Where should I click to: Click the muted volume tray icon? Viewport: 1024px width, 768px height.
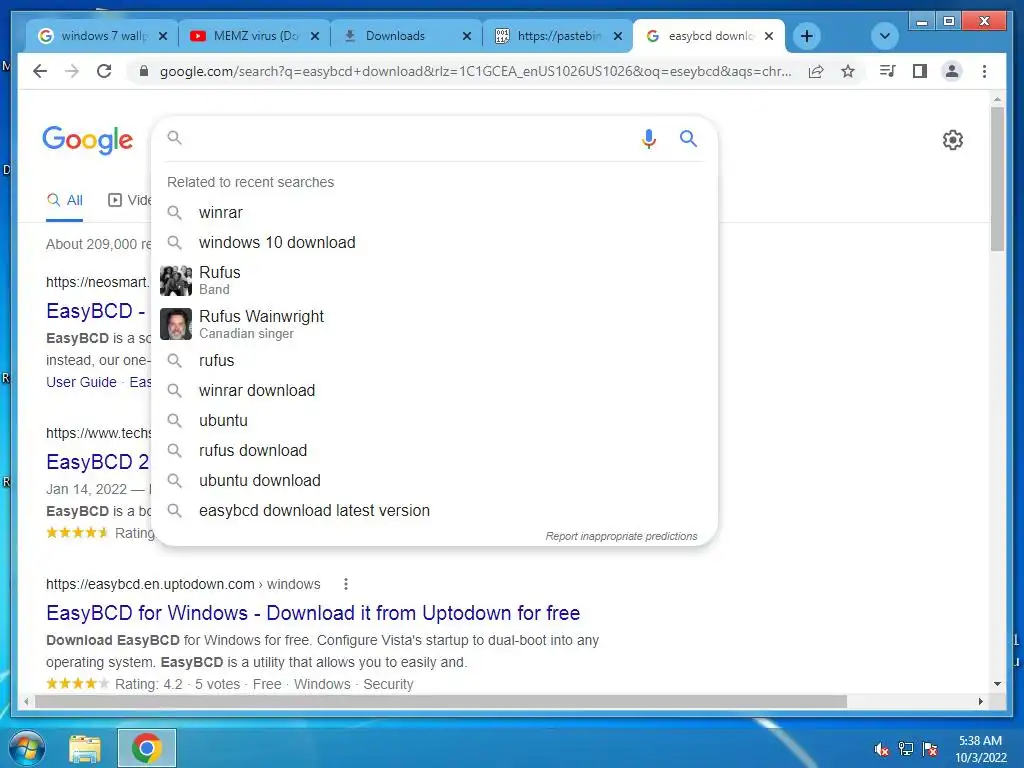pyautogui.click(x=882, y=749)
